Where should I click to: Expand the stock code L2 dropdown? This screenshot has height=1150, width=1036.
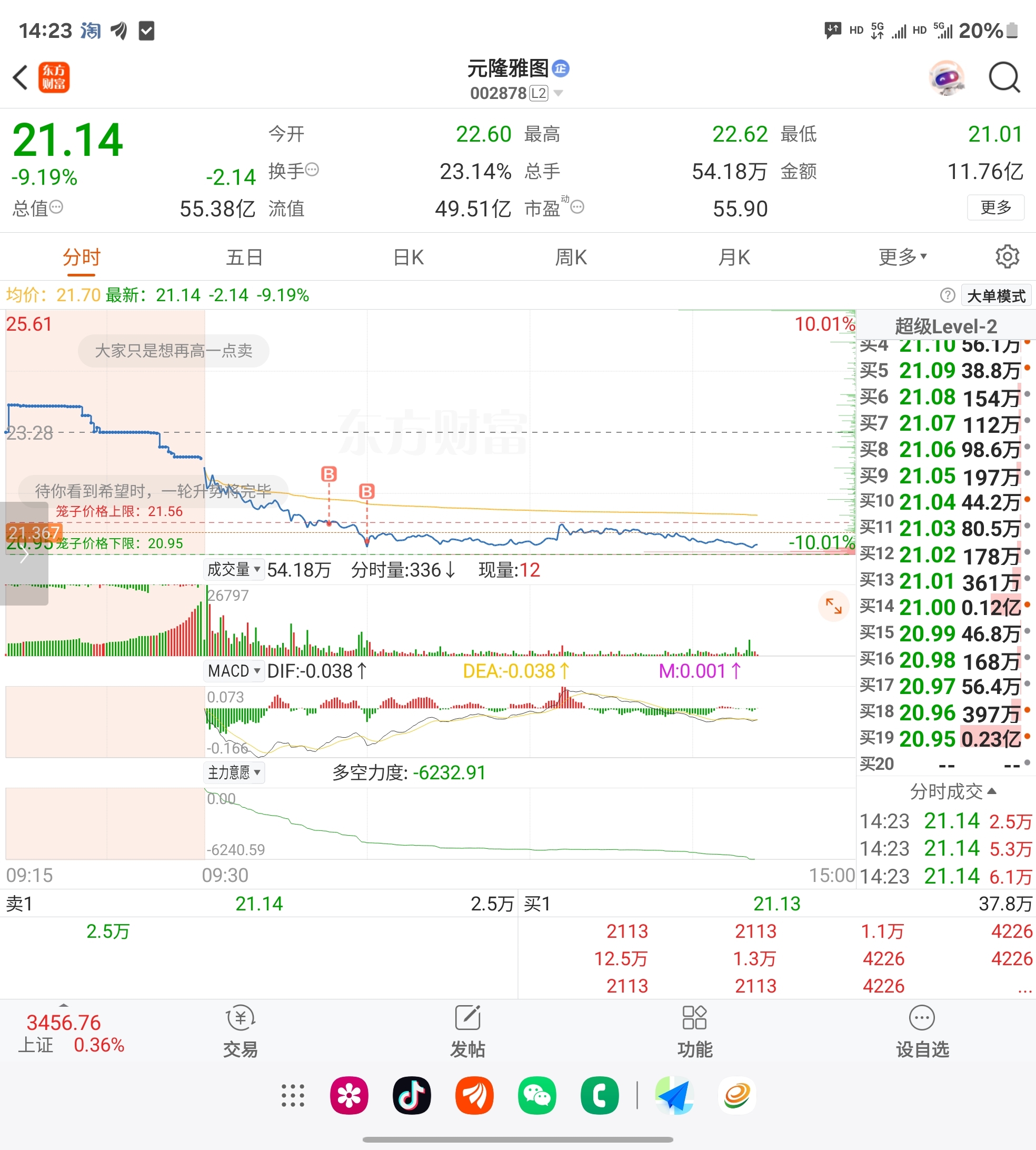[559, 93]
